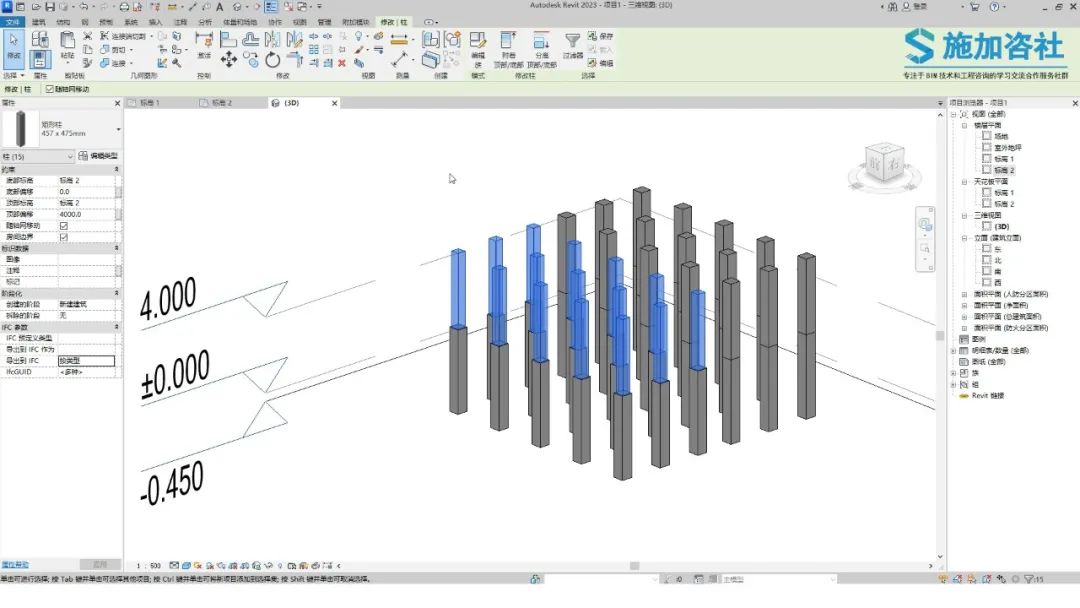Toggle 随轴网移动 checkbox in Properties panel
The width and height of the screenshot is (1080, 608).
(x=64, y=226)
